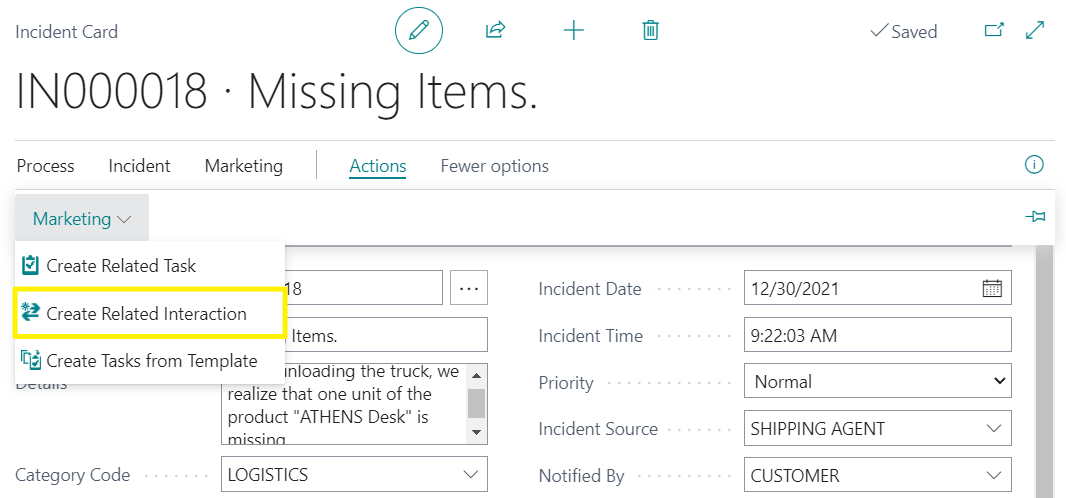This screenshot has width=1066, height=498.
Task: Open the Incident Source dropdown
Action: (993, 428)
